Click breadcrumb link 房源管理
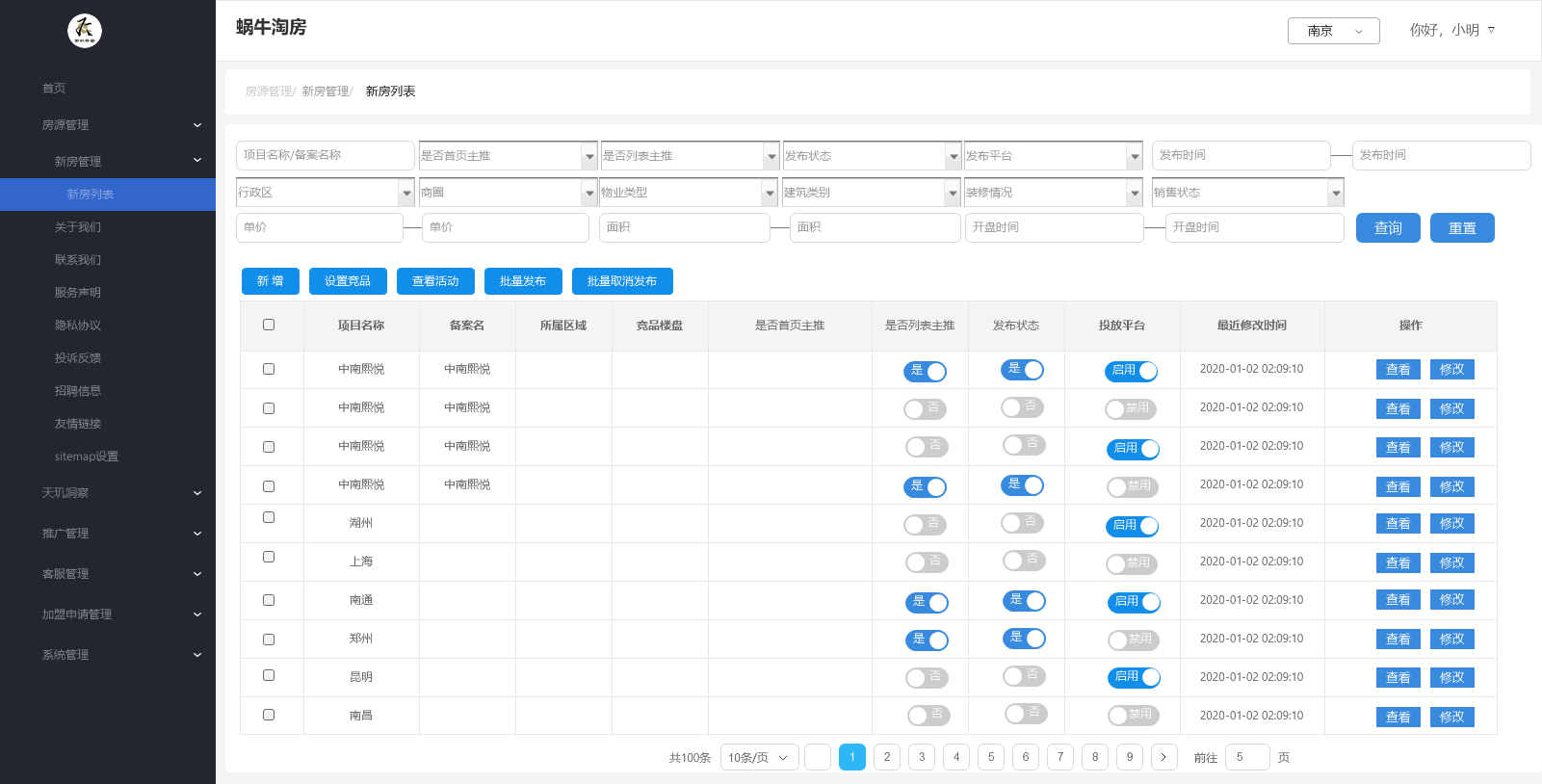 [x=269, y=91]
